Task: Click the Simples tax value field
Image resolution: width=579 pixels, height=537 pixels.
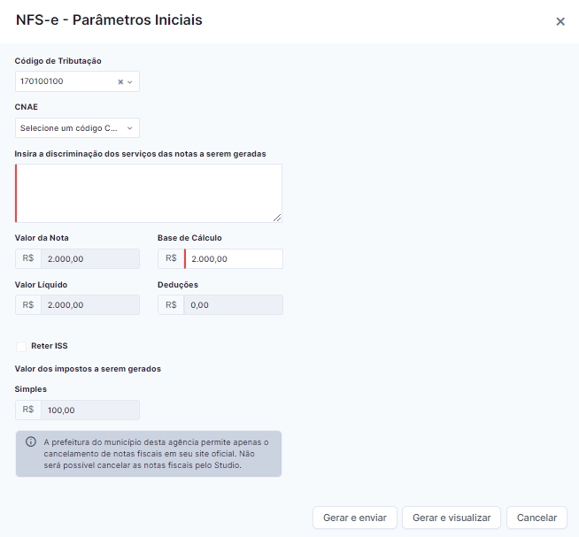Action: 90,410
